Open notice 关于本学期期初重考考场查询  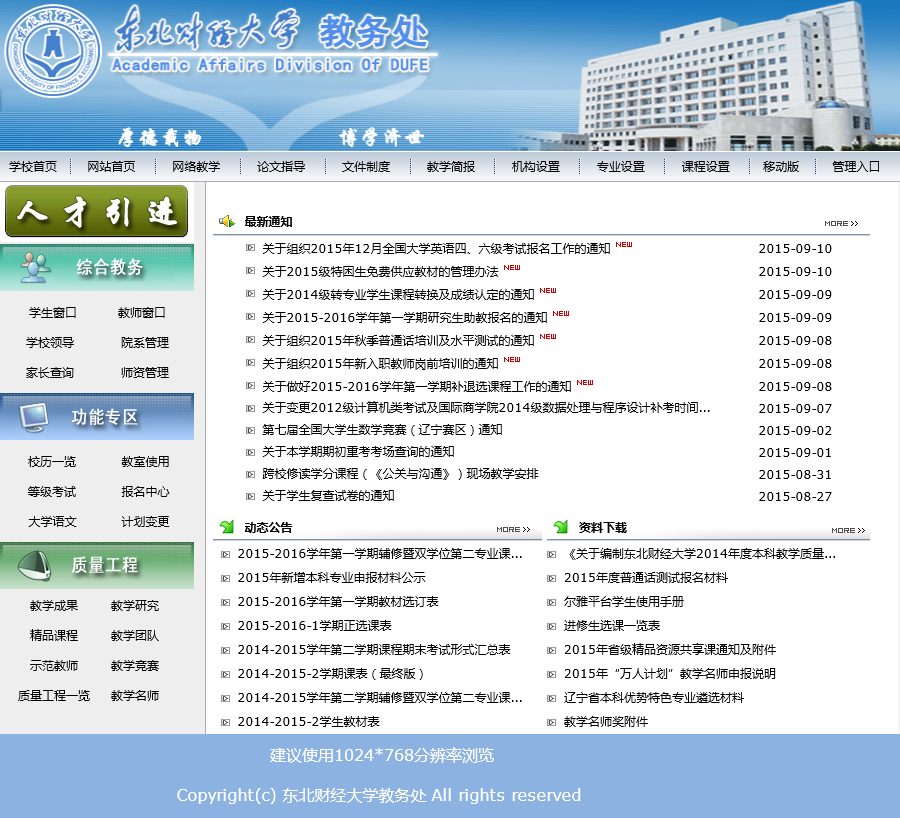tap(358, 452)
